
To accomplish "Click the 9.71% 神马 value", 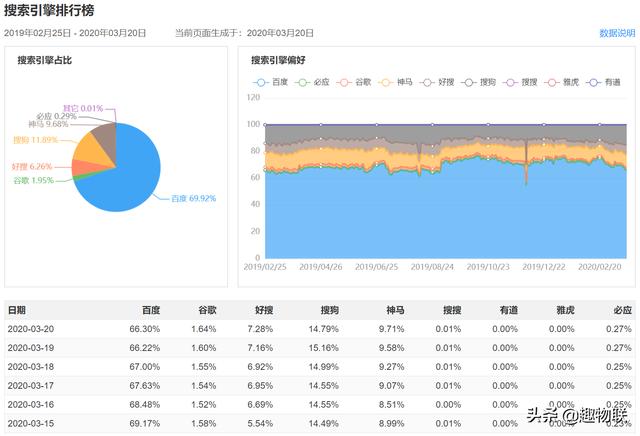I will pos(391,329).
